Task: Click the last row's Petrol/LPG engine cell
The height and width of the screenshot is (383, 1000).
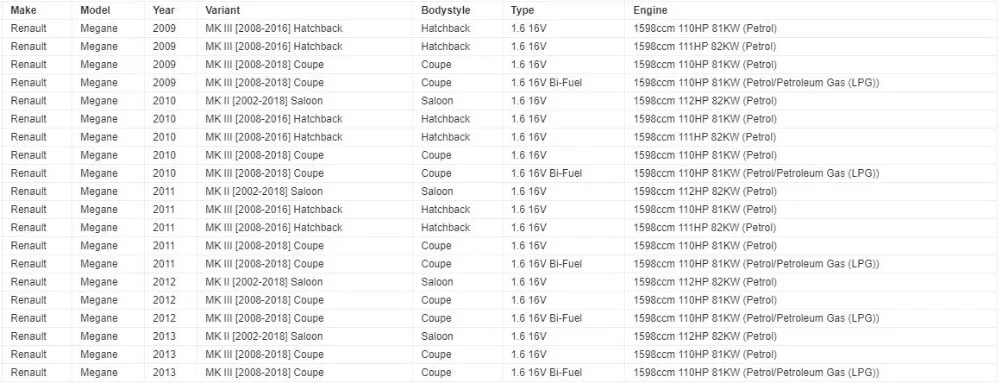Action: coord(756,372)
